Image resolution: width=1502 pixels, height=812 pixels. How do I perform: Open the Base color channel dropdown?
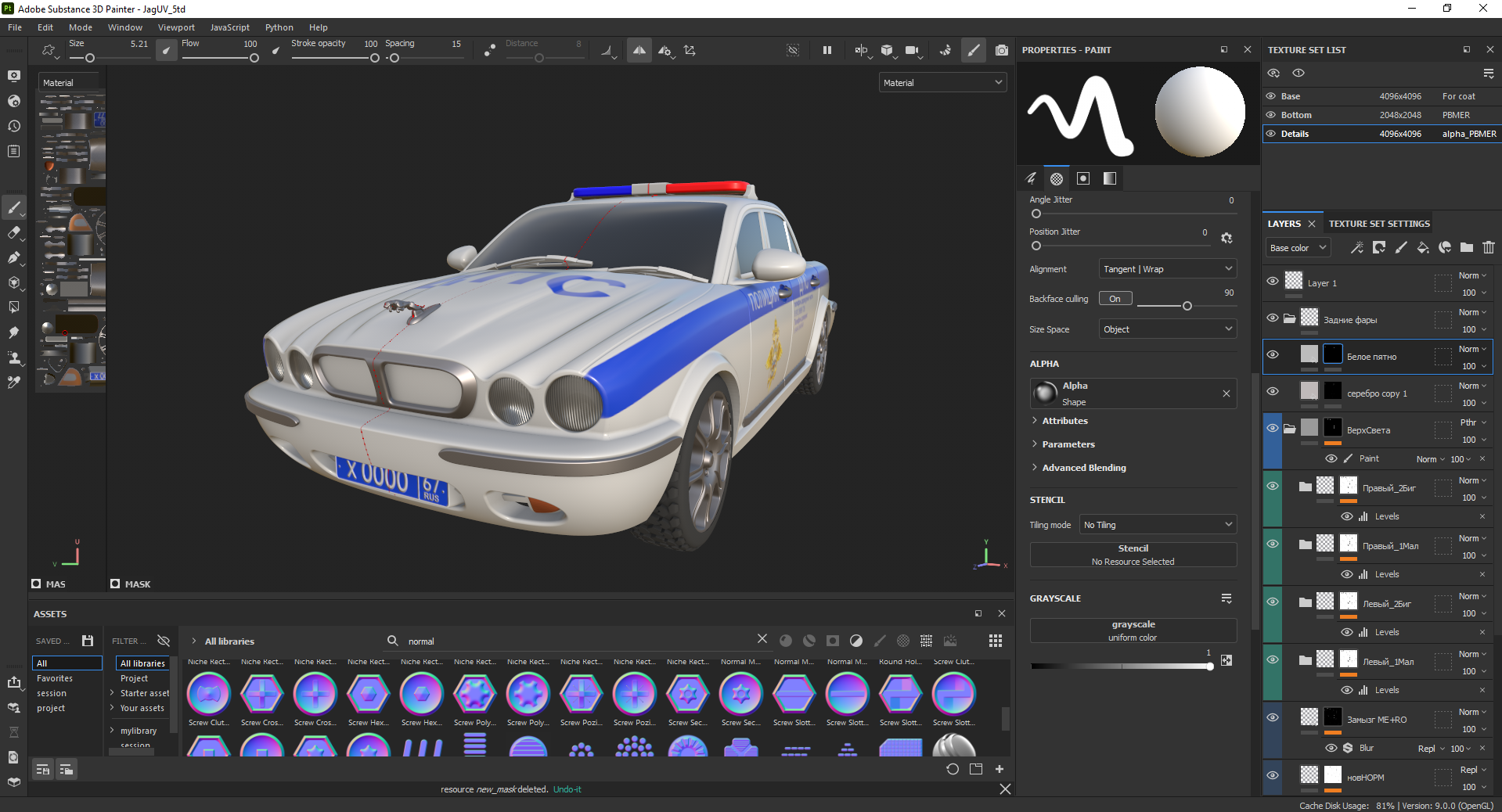pos(1298,248)
